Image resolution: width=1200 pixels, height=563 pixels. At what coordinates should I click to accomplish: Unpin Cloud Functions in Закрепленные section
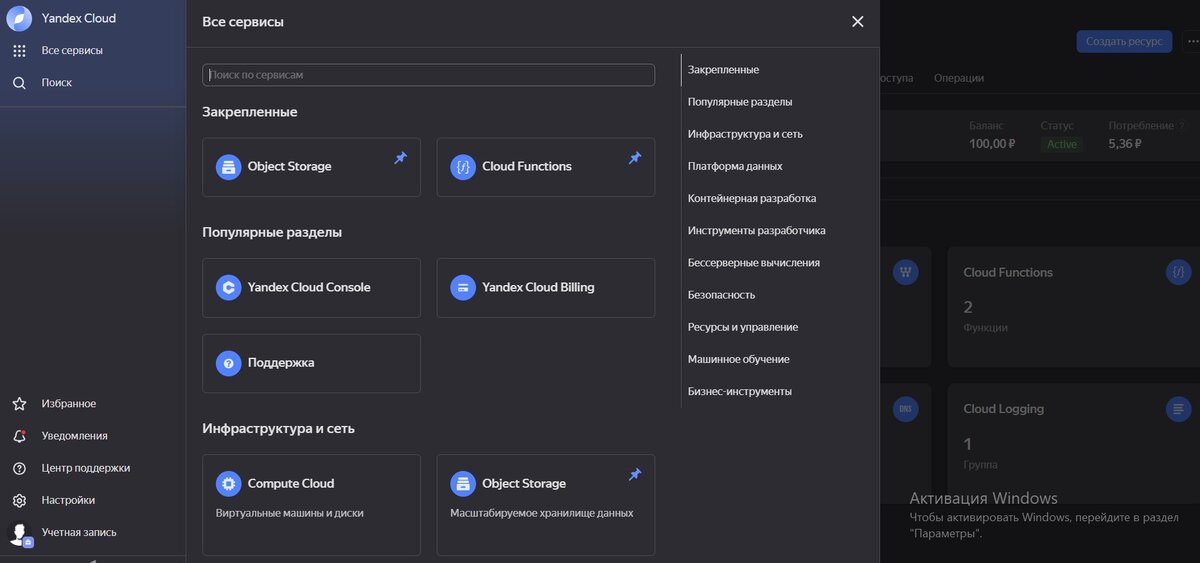point(635,158)
